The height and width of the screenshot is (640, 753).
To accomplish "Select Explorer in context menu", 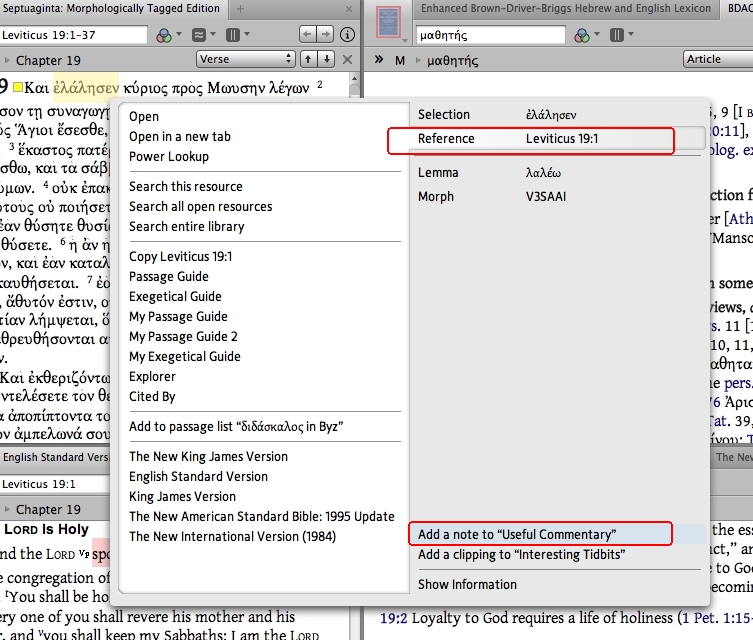I will [152, 377].
